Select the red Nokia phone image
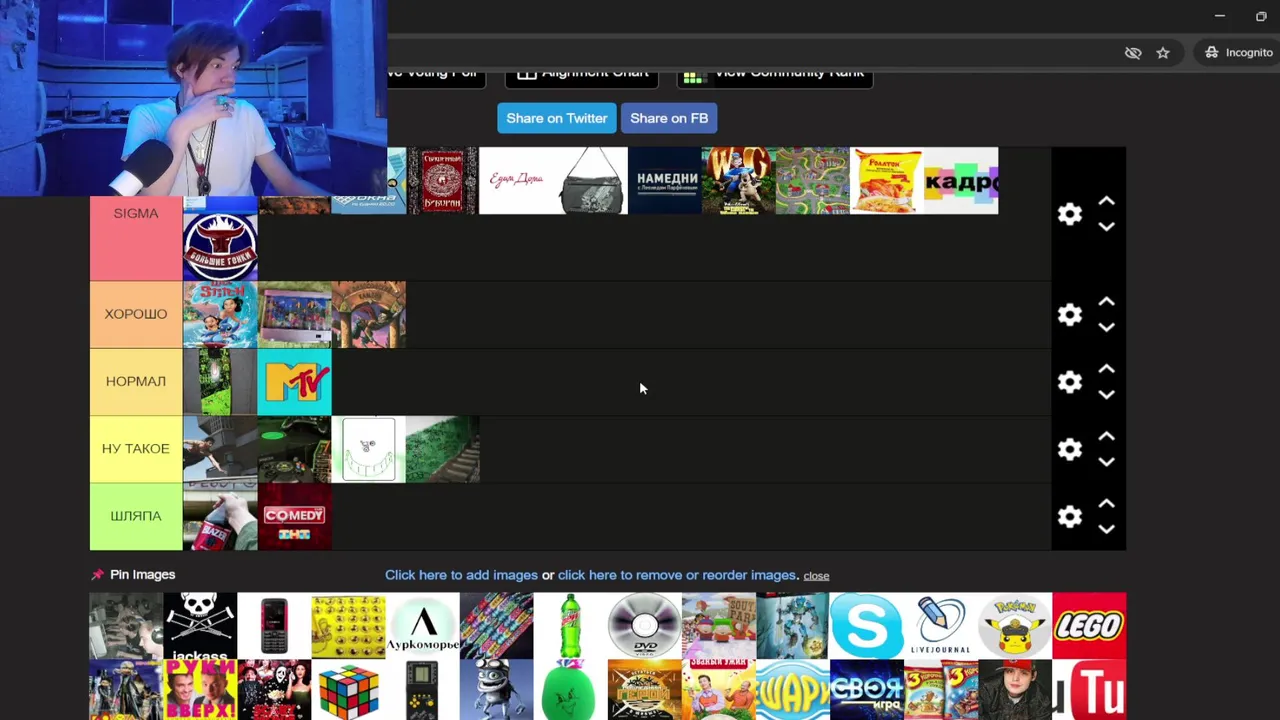The image size is (1280, 720). (274, 626)
